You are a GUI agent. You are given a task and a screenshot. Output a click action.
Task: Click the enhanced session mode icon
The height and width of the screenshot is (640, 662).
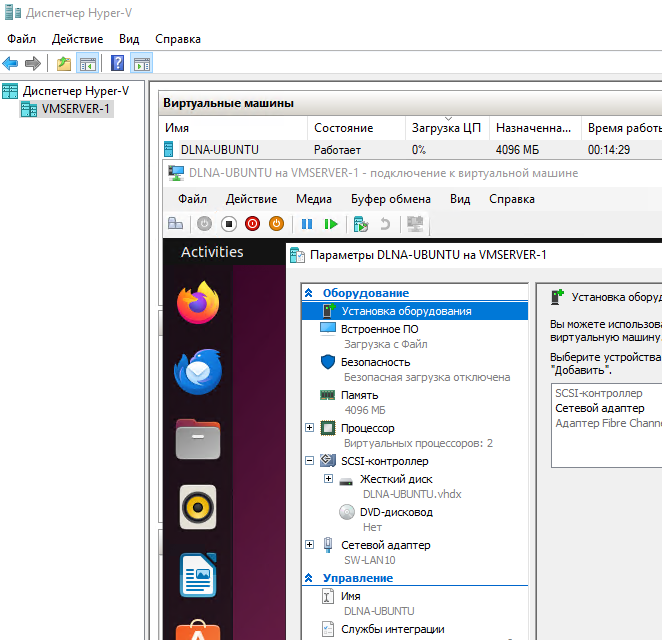coord(415,224)
